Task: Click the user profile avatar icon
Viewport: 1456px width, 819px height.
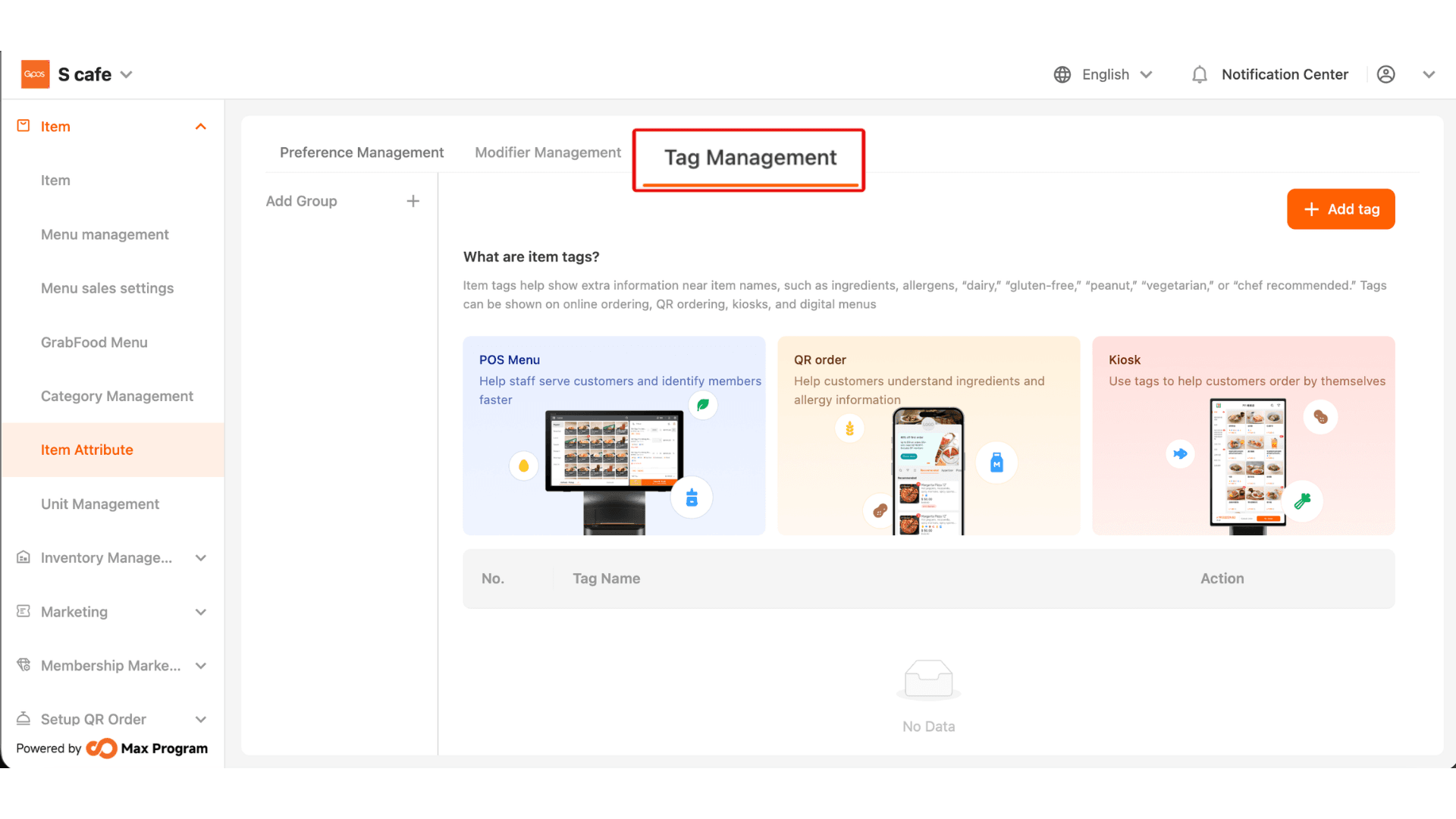Action: (1385, 74)
